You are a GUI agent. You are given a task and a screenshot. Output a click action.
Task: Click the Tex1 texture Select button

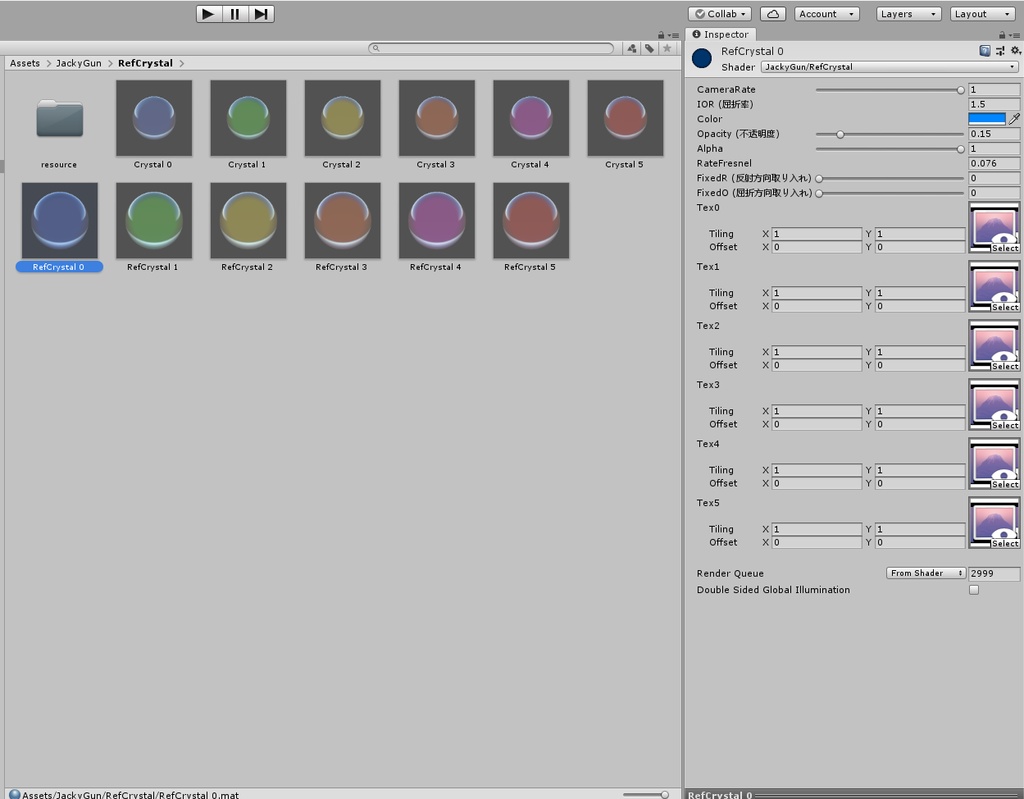coord(1004,307)
